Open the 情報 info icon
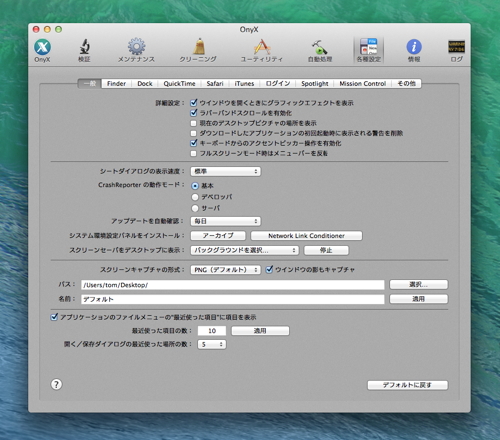Screen dimensions: 500x440 [414, 50]
